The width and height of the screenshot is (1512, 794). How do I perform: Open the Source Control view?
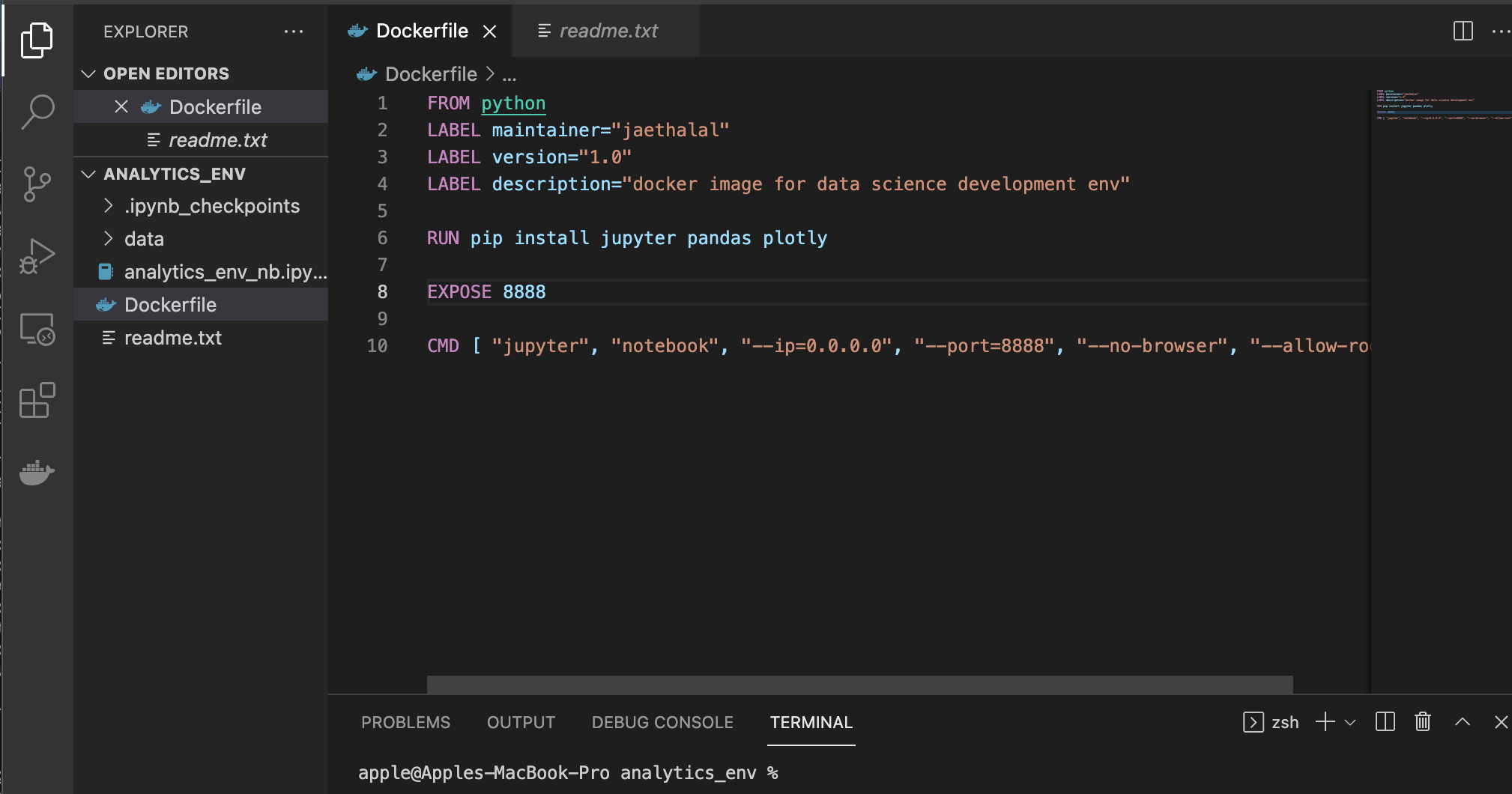[37, 184]
